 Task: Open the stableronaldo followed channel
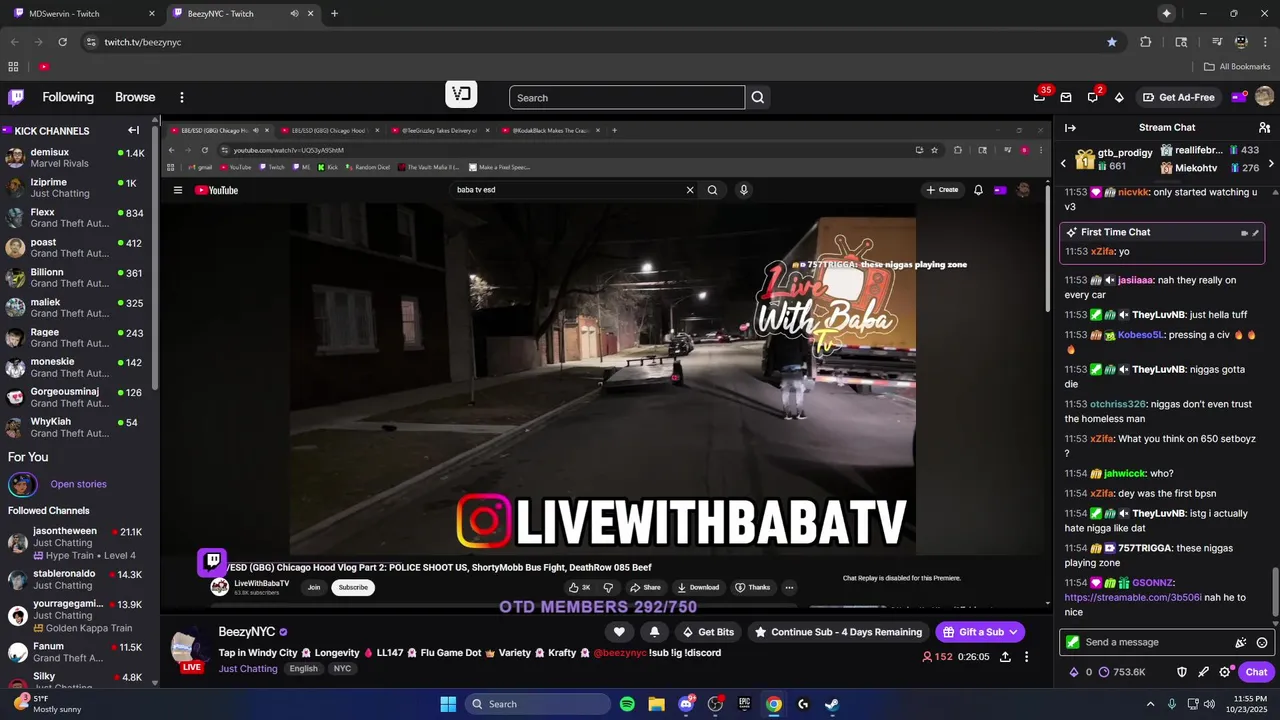click(75, 580)
